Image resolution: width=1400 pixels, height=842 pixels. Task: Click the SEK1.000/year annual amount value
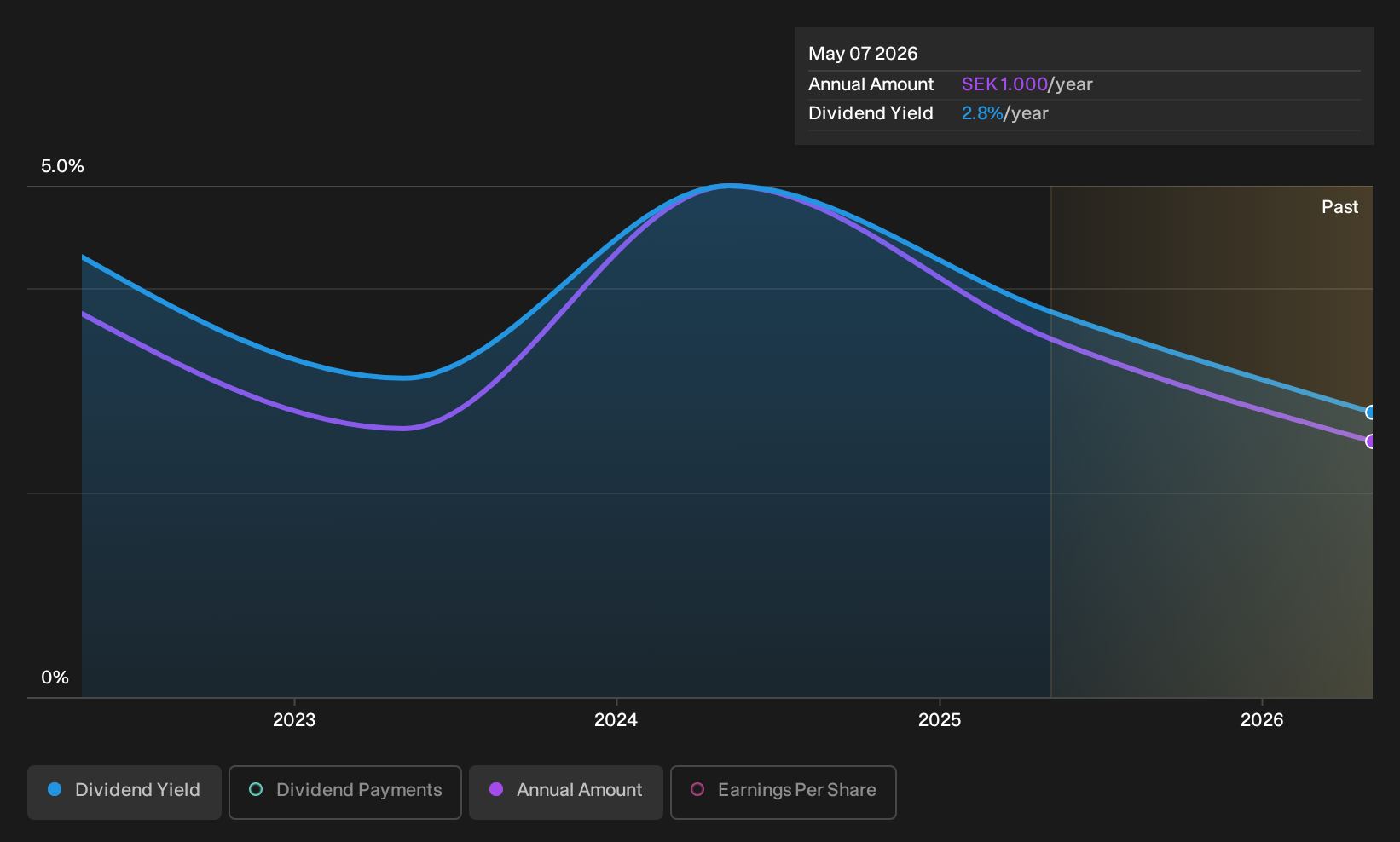pyautogui.click(x=1027, y=84)
